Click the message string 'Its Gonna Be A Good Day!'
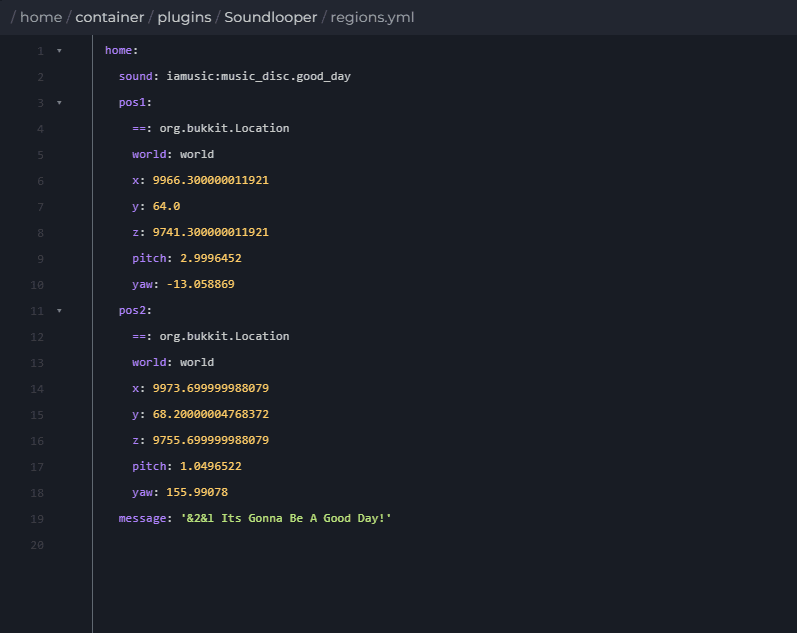 pyautogui.click(x=286, y=518)
